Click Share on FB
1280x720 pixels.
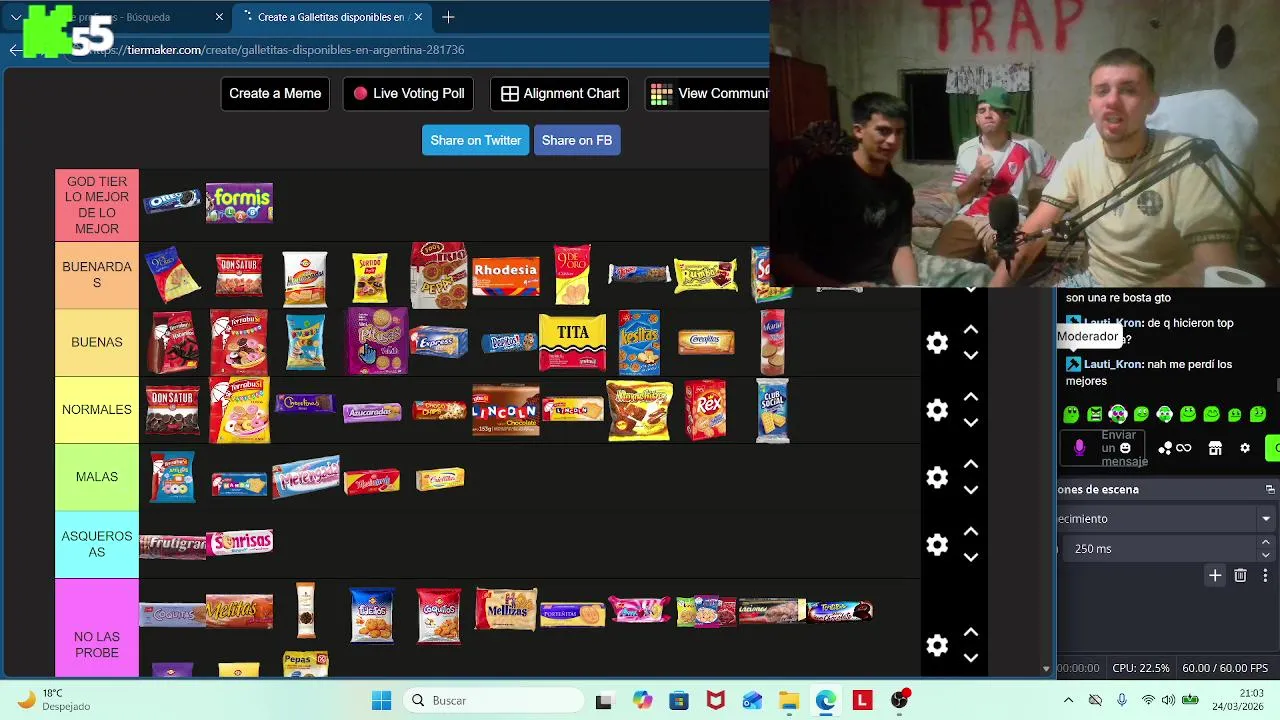(577, 140)
